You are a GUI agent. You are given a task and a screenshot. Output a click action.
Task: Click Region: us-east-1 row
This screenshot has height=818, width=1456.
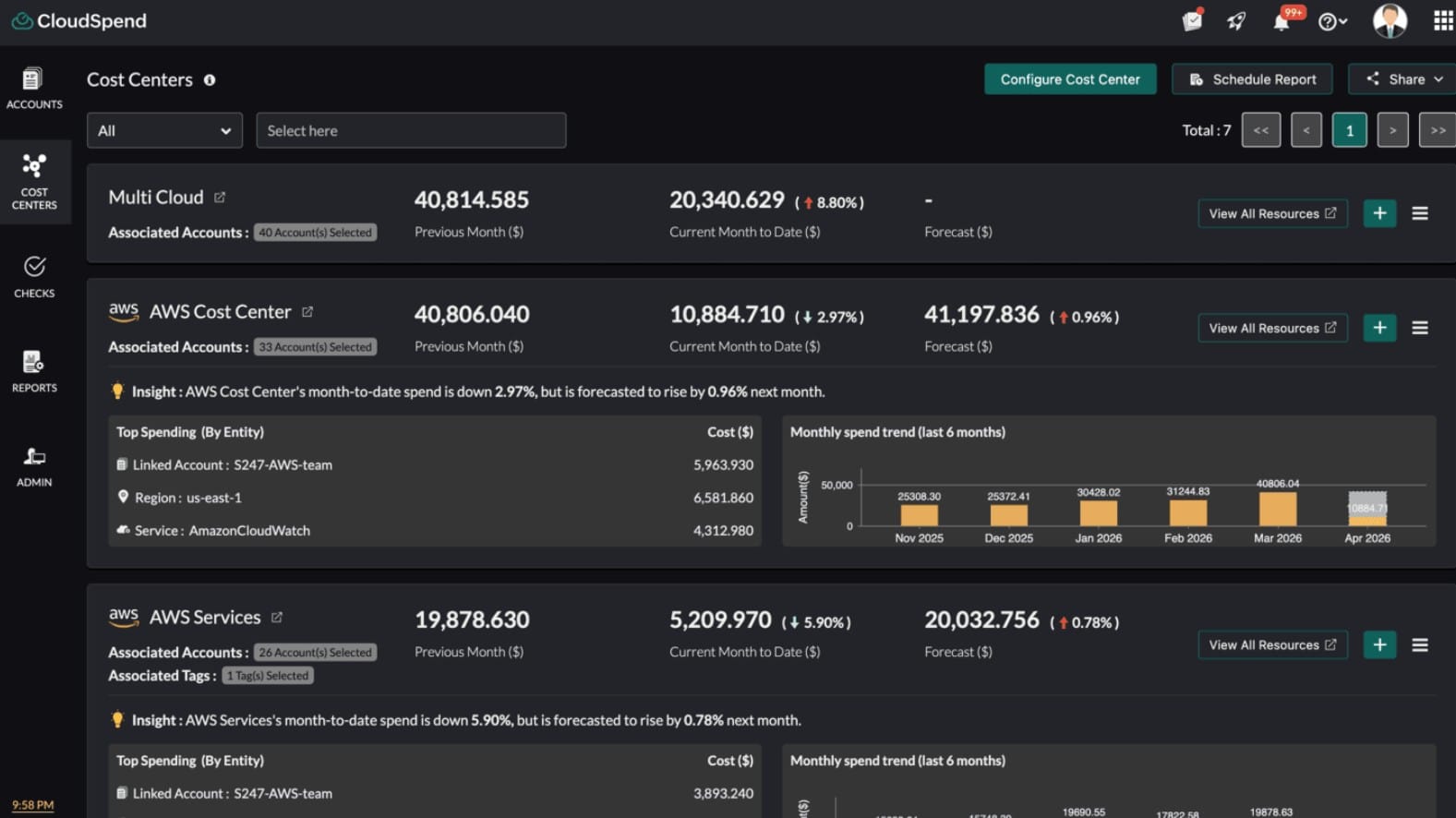click(x=435, y=498)
